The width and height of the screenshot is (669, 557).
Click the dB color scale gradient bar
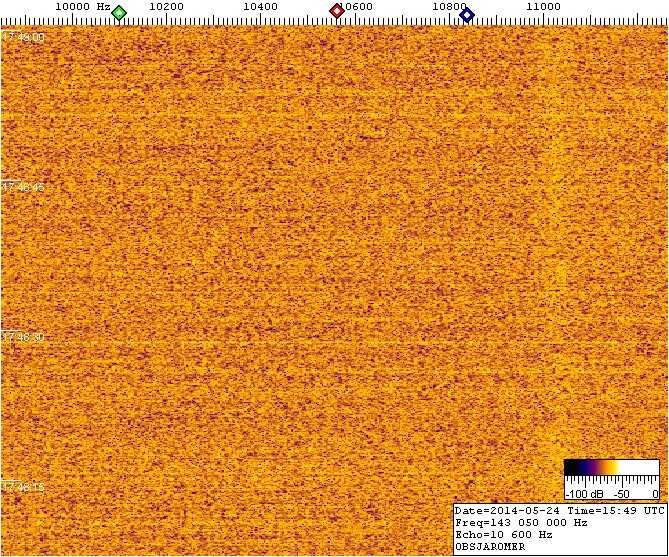(611, 469)
